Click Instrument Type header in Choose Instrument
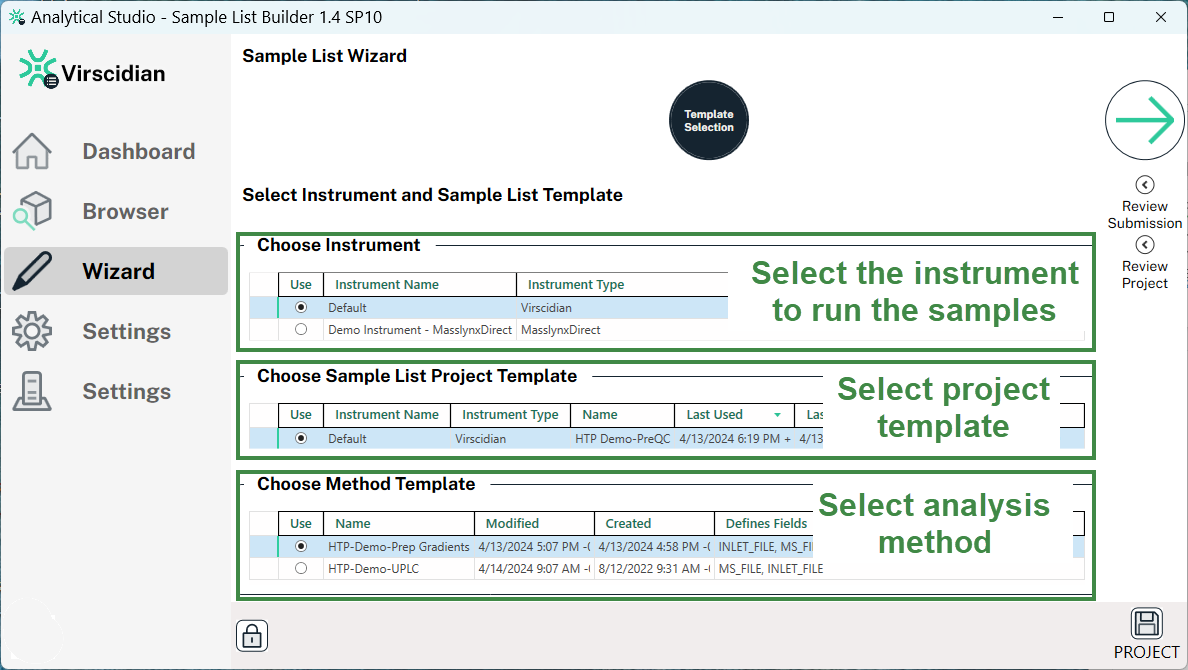1188x670 pixels. (622, 284)
